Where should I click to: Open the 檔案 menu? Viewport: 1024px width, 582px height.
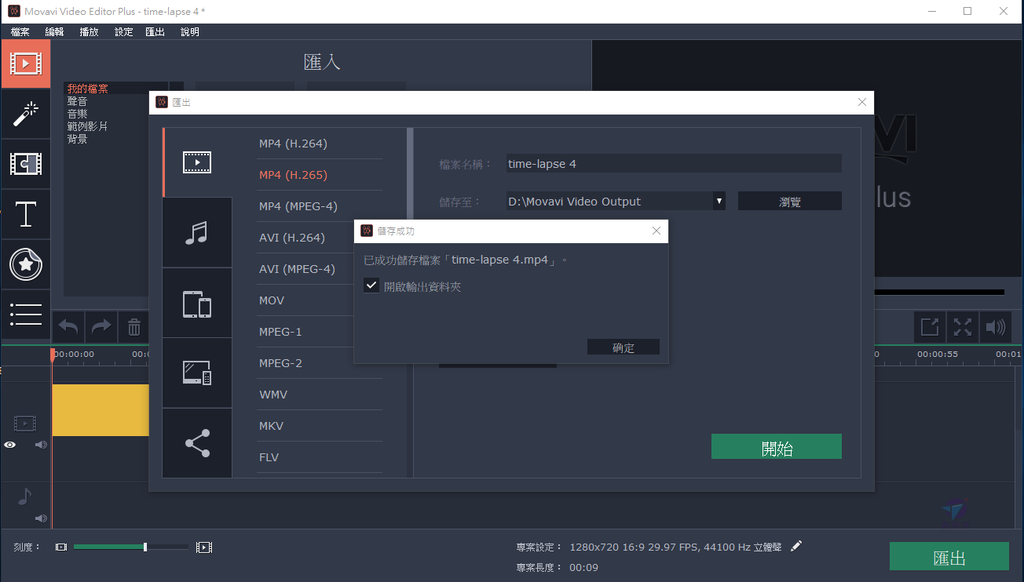click(20, 31)
